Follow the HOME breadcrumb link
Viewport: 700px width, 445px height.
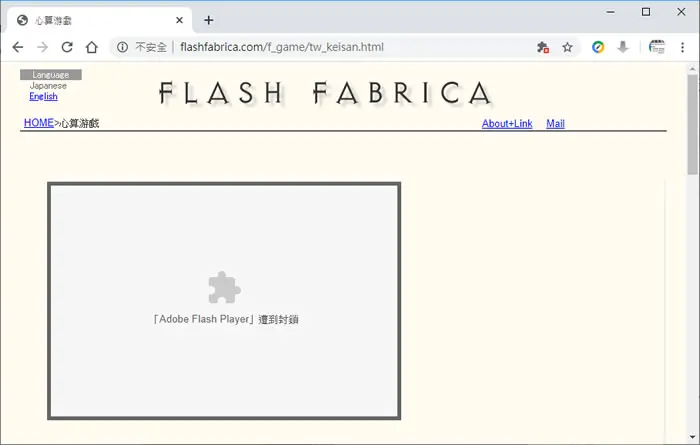[39, 123]
